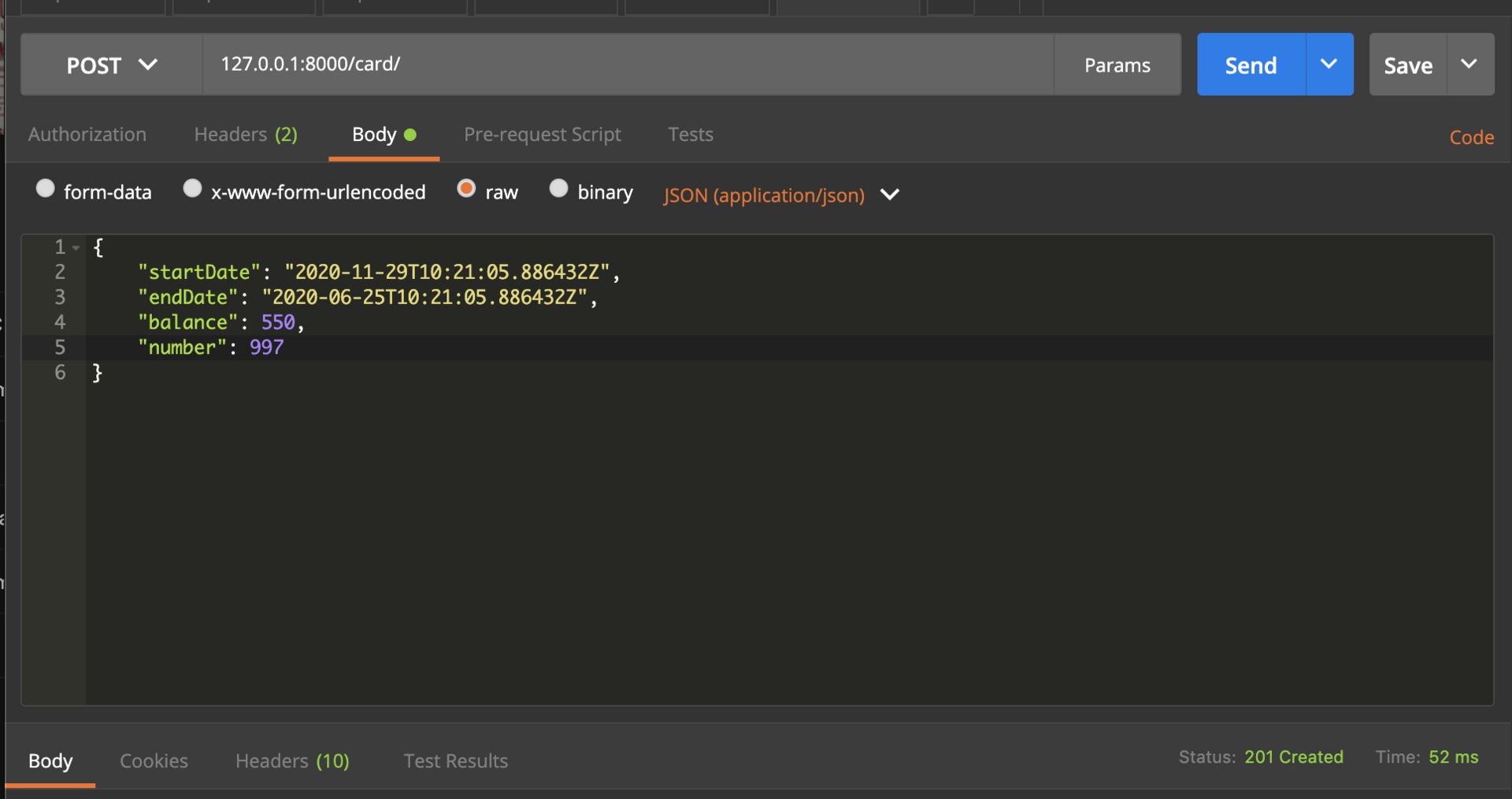Screen dimensions: 1512x799
Task: Click the balance value 550
Action: coord(278,322)
